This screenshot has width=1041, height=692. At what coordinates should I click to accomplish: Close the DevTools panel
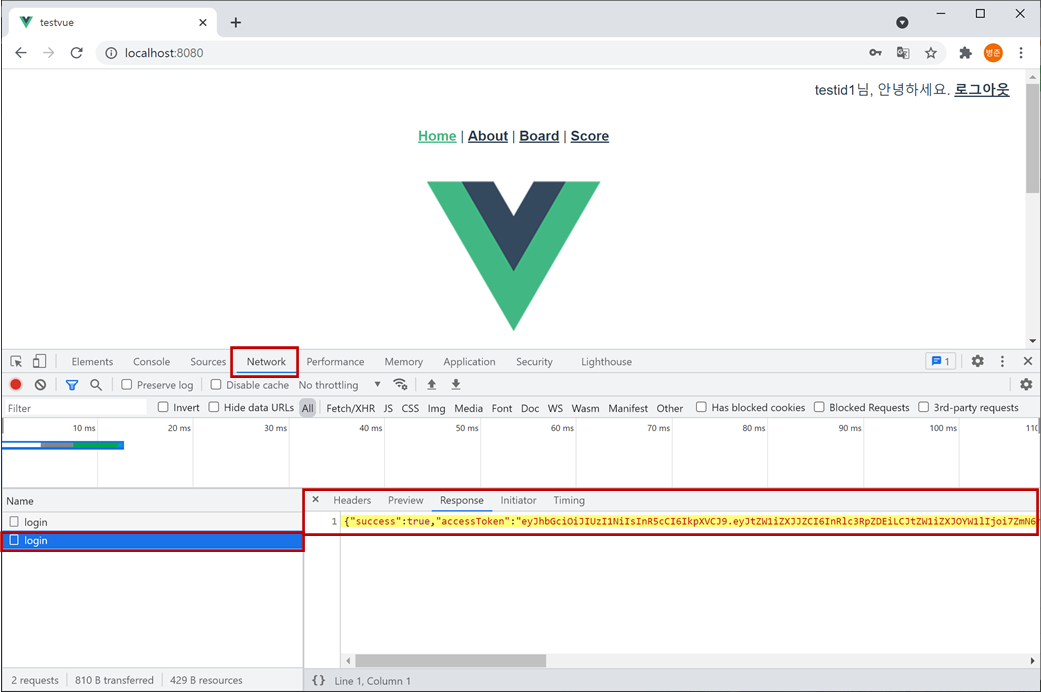click(x=1028, y=361)
